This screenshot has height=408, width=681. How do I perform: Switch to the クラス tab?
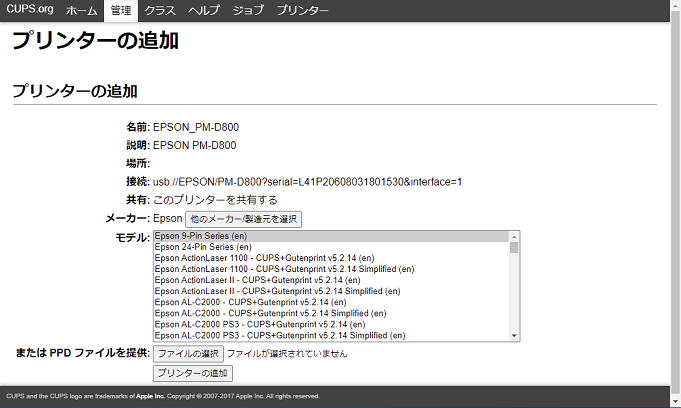[x=160, y=10]
